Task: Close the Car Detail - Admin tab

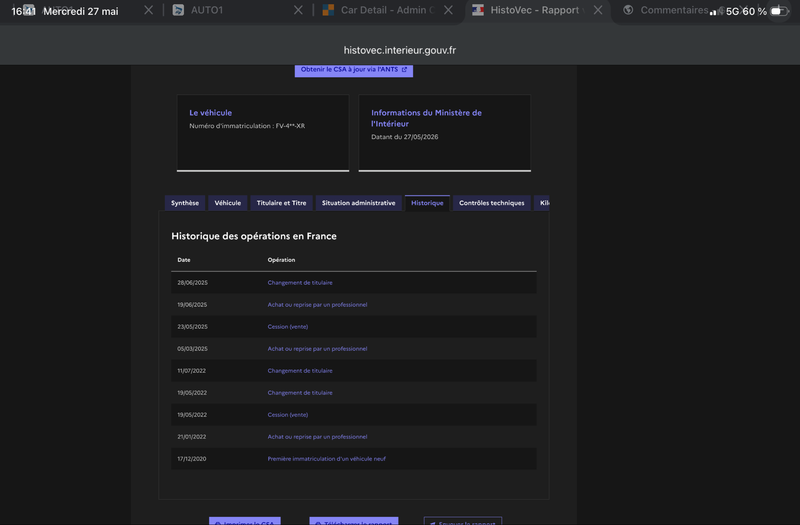Action: pos(448,10)
